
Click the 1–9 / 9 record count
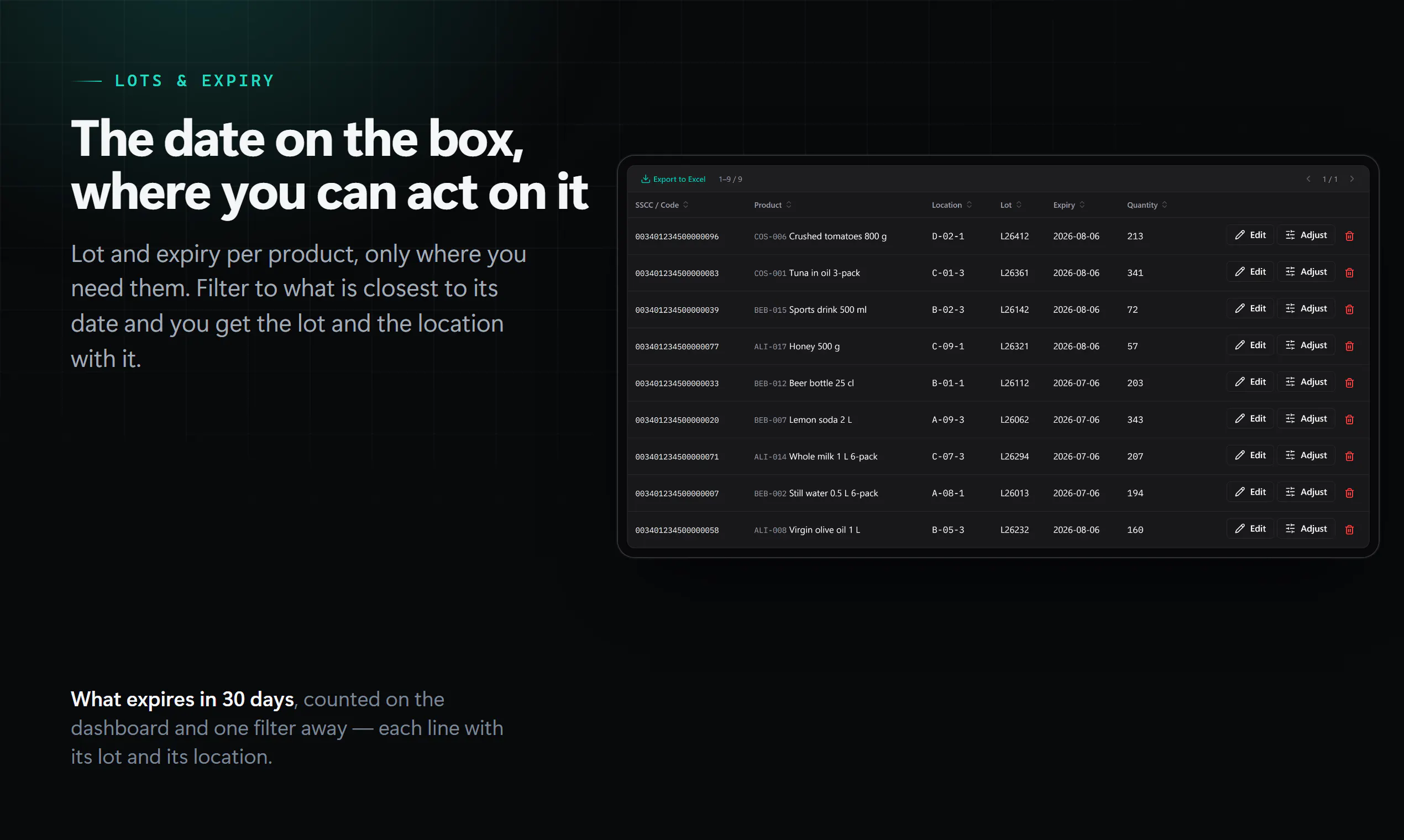click(730, 179)
